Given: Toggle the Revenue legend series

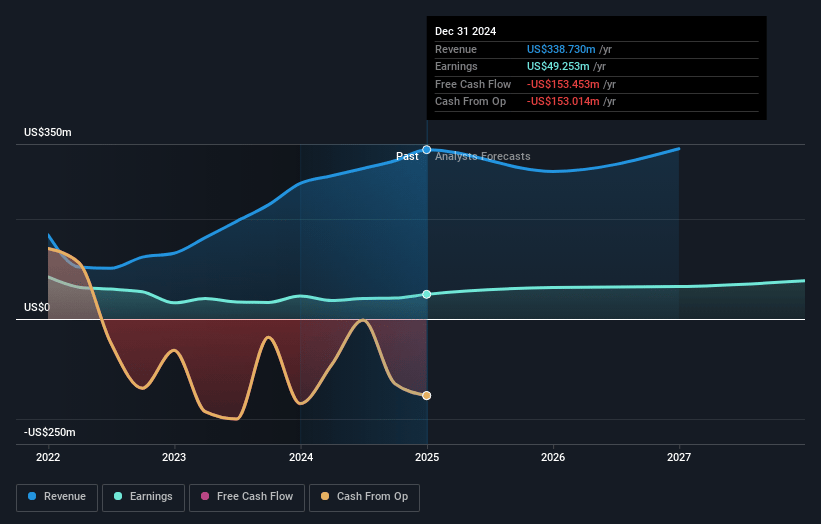Looking at the screenshot, I should (57, 497).
